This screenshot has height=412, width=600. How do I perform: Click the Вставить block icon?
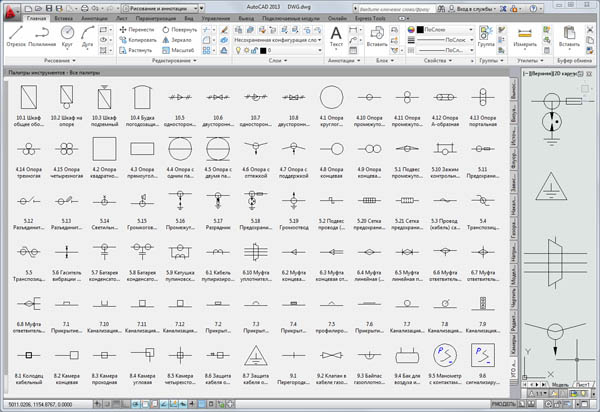pos(377,37)
